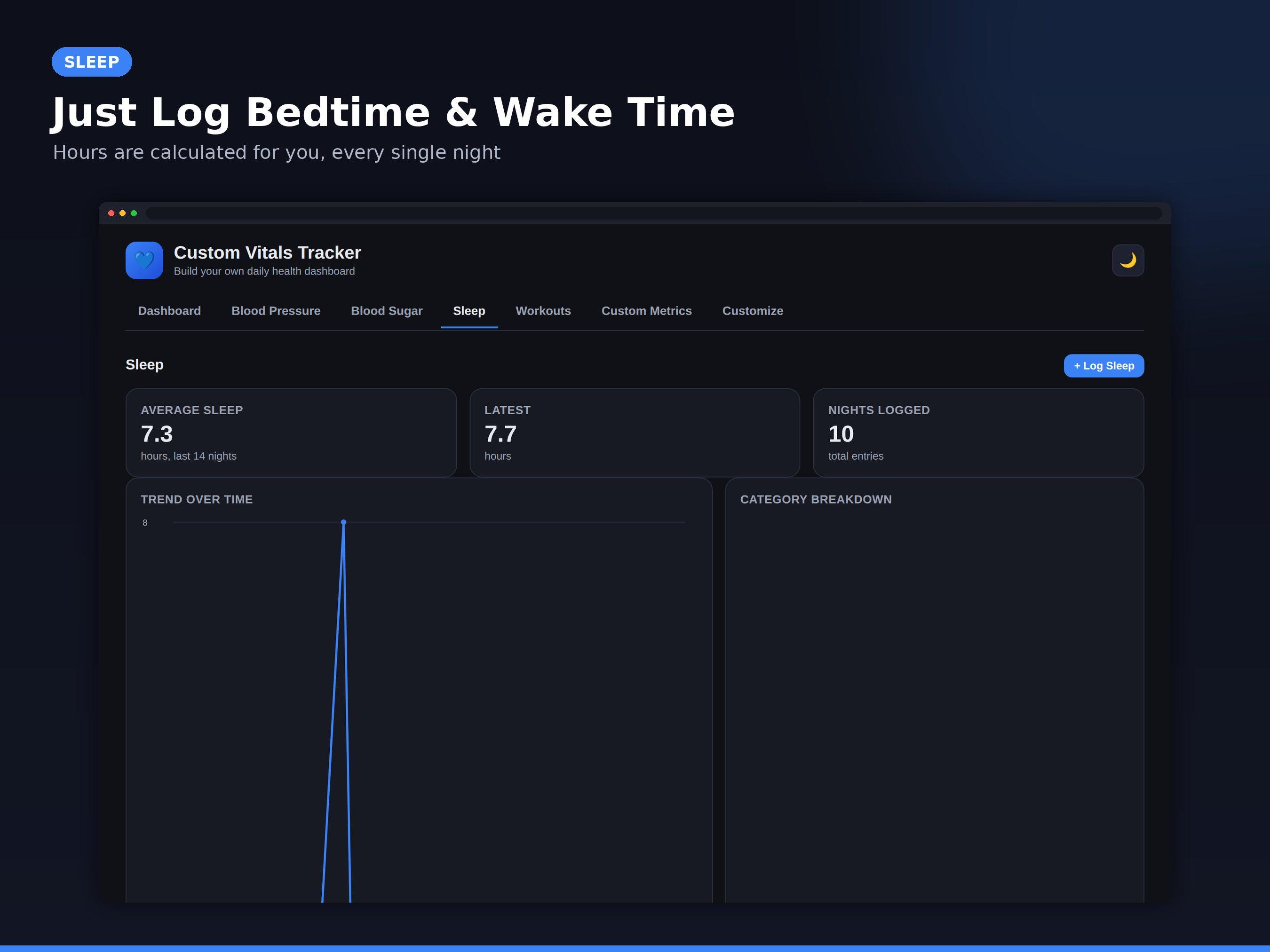Click the yellow minimize window dot
The width and height of the screenshot is (1270, 952).
pos(122,213)
